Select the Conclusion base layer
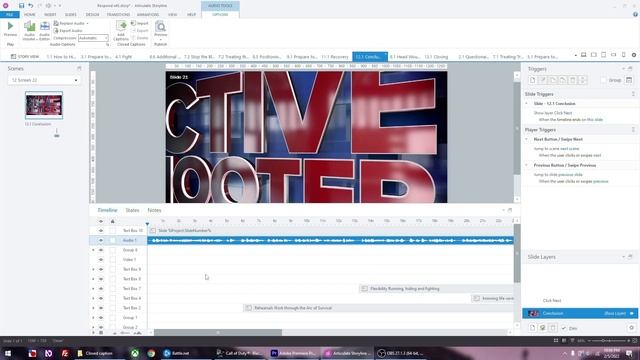Image resolution: width=640 pixels, height=360 pixels. pyautogui.click(x=580, y=313)
